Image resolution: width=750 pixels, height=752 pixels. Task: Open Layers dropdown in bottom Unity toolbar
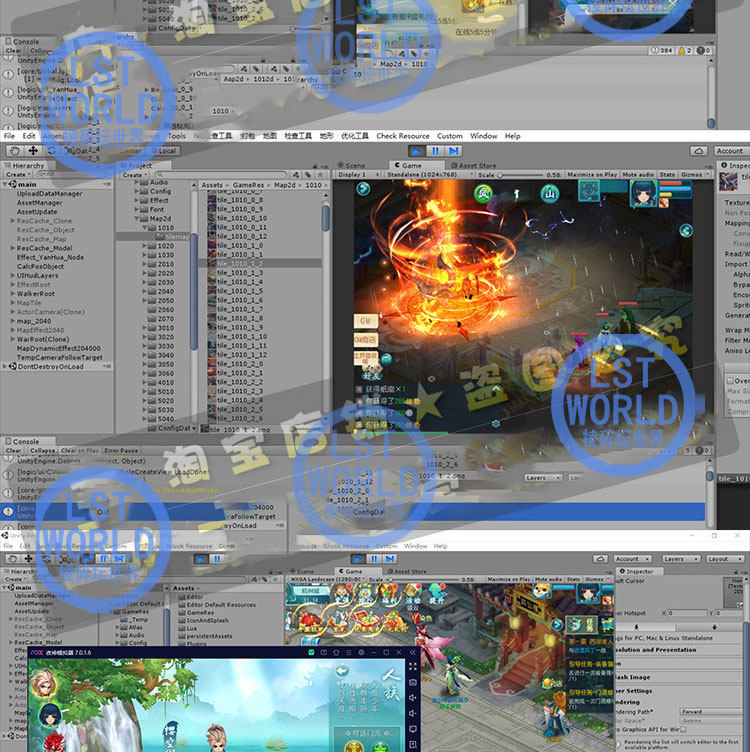[681, 559]
